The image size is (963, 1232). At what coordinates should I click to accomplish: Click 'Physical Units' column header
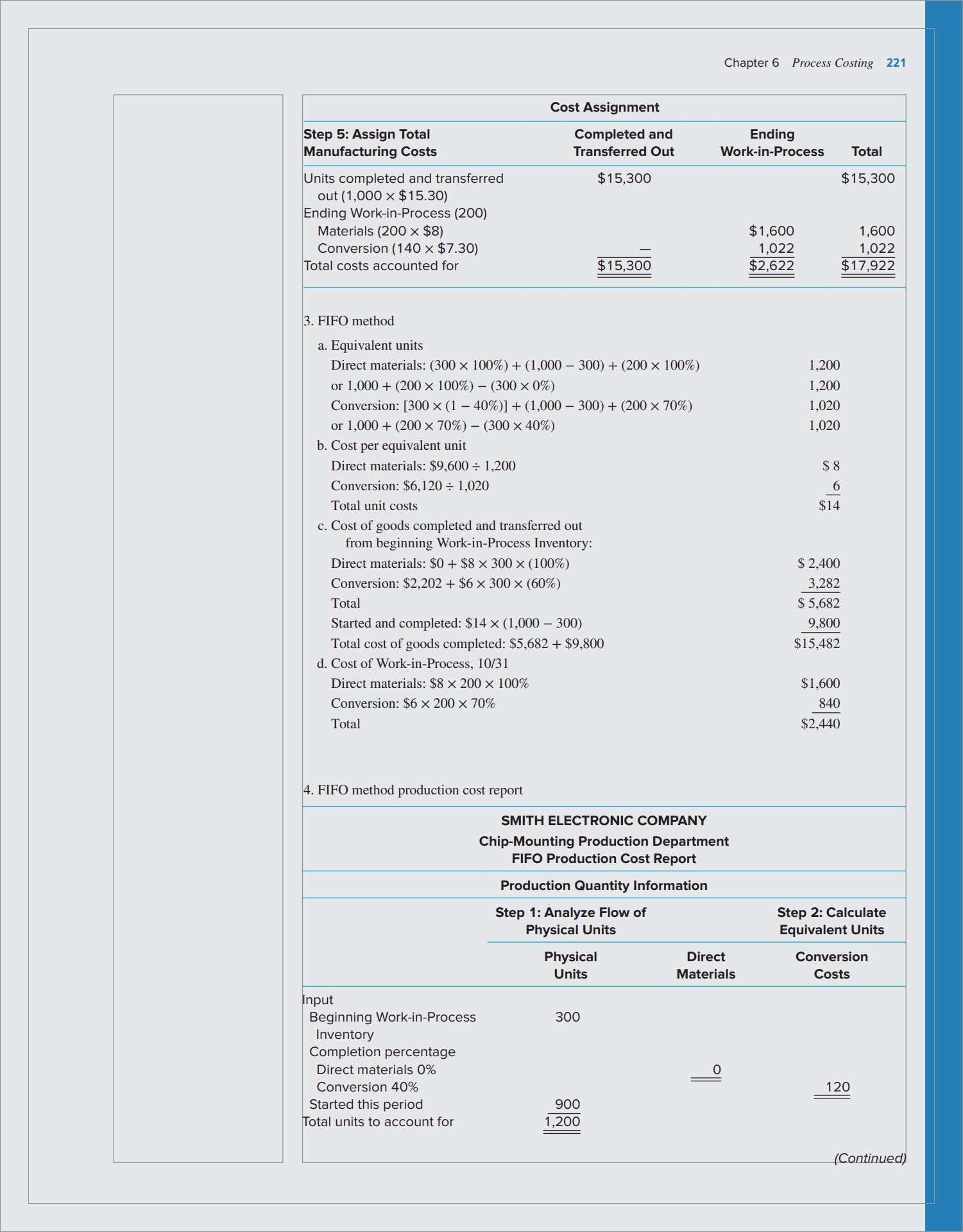(x=570, y=965)
